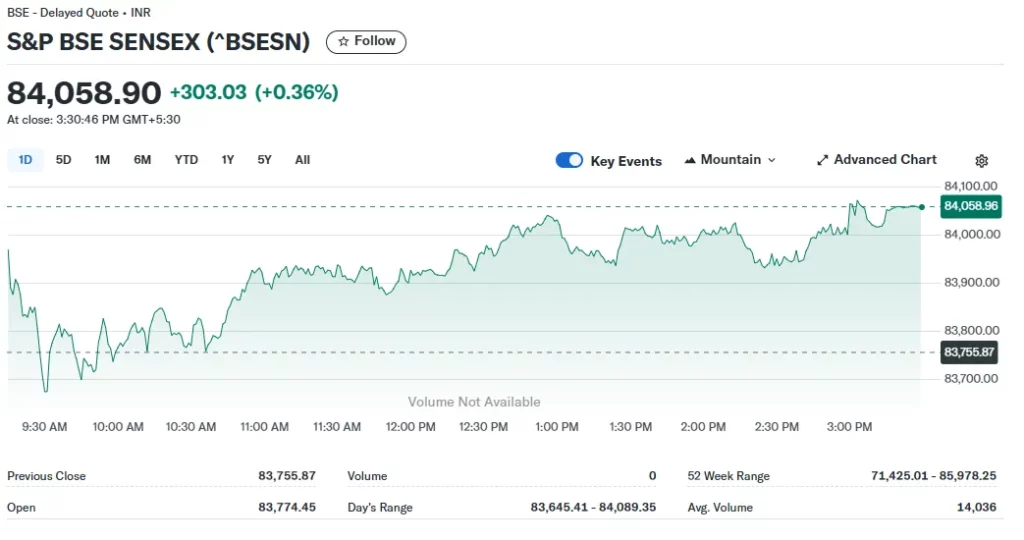Click the Advanced Chart expand arrows icon

(x=822, y=160)
